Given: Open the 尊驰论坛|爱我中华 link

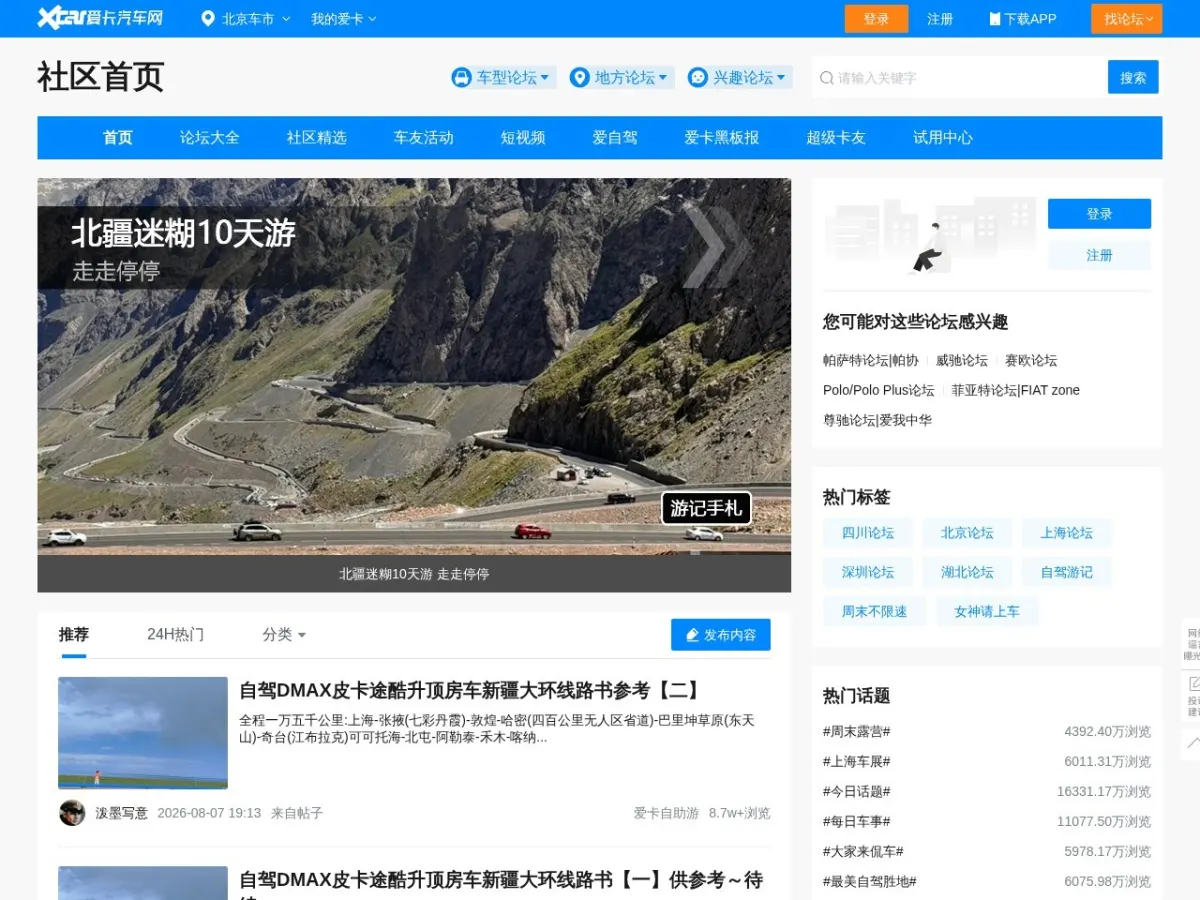Looking at the screenshot, I should pos(878,420).
